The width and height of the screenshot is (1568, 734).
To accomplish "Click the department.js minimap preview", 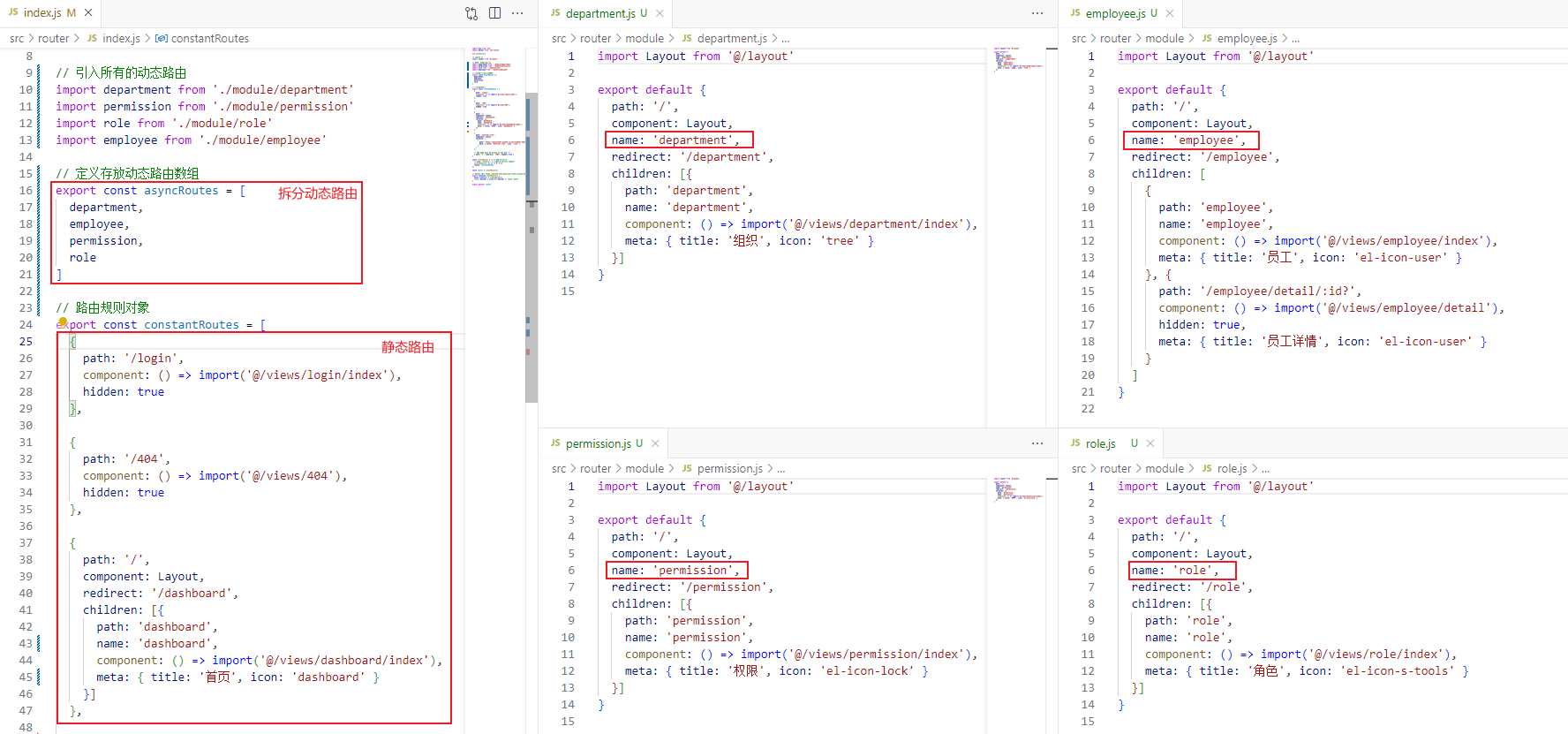I will (1020, 59).
